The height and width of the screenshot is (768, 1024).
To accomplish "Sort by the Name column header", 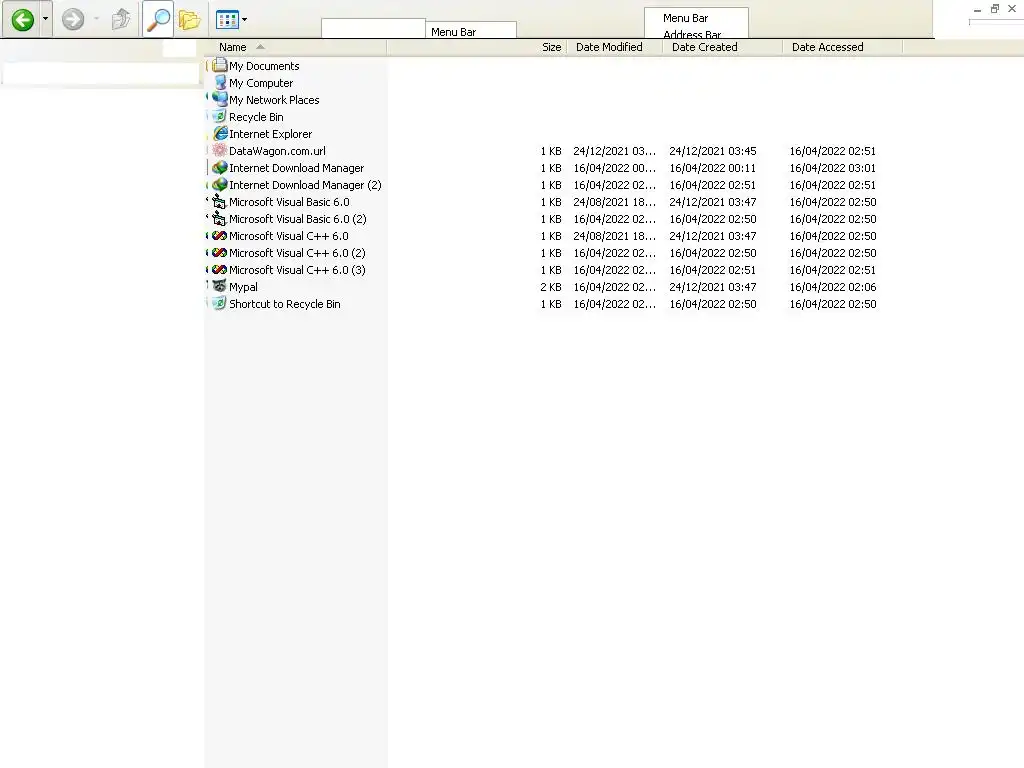I will 295,47.
